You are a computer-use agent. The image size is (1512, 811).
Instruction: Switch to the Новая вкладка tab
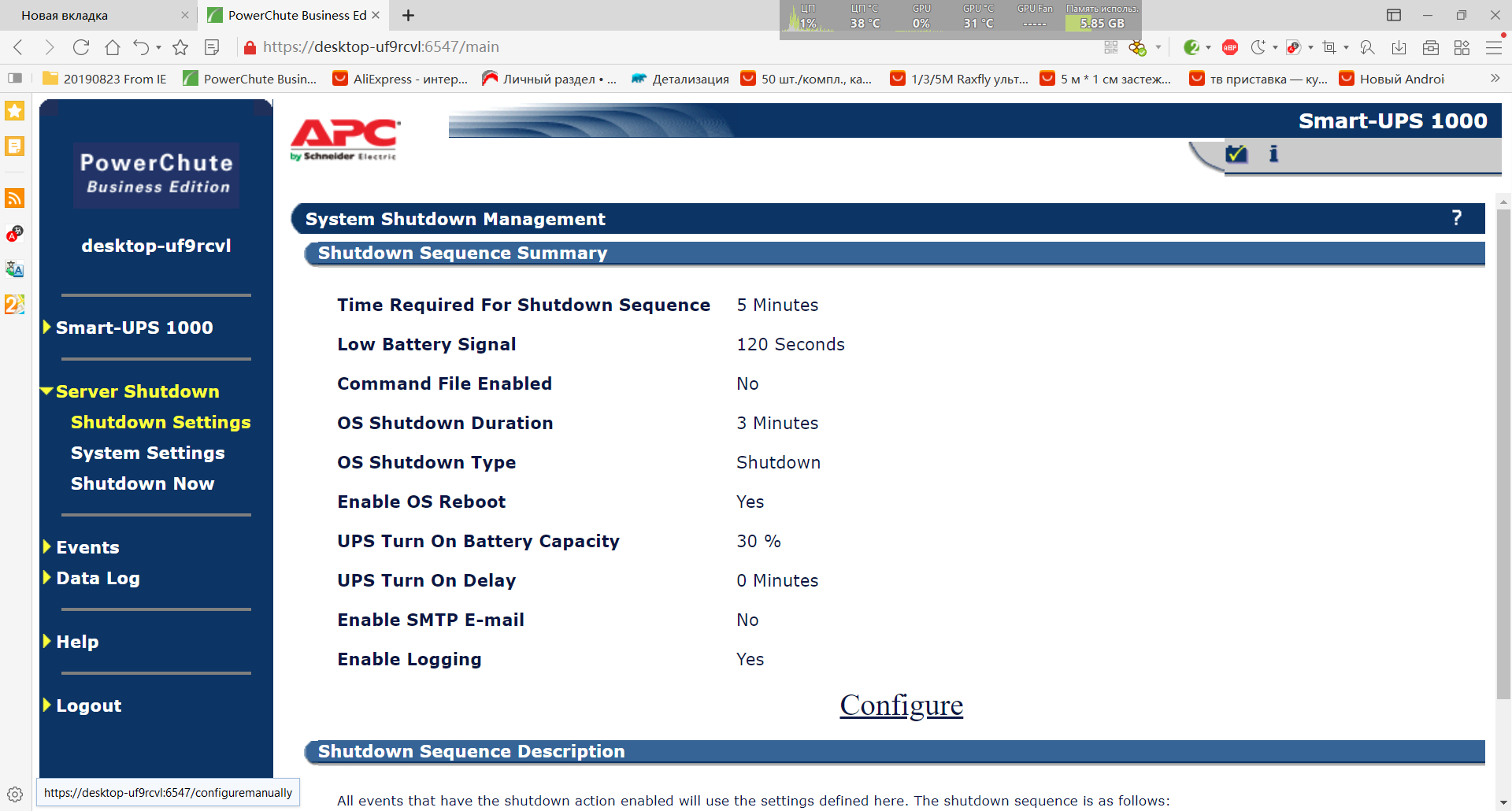[x=98, y=16]
